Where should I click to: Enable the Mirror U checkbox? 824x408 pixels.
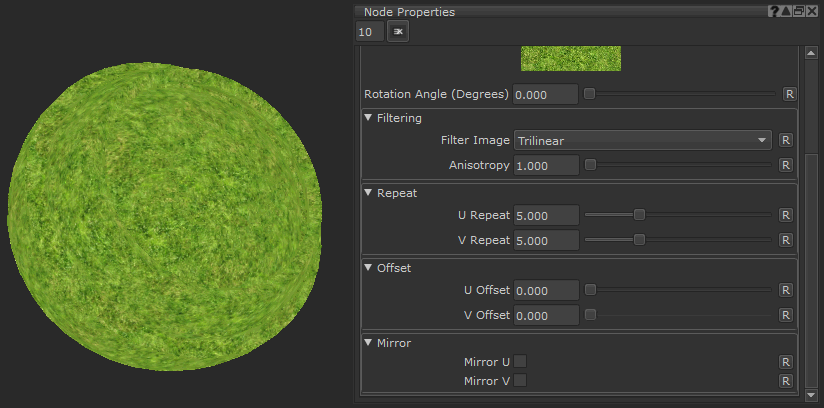point(520,362)
